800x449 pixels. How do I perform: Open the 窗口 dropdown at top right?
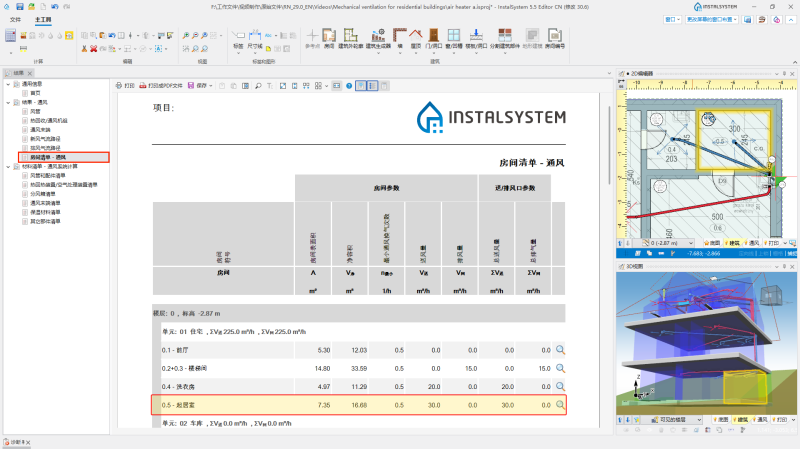point(672,19)
